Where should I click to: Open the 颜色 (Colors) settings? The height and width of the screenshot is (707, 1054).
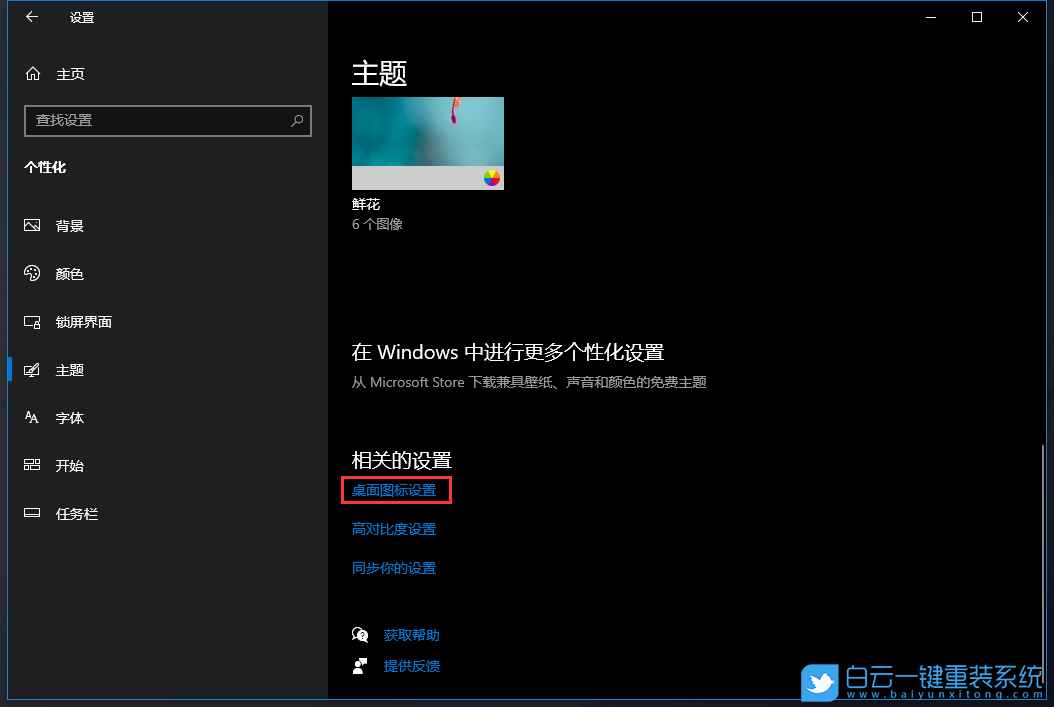coord(70,273)
